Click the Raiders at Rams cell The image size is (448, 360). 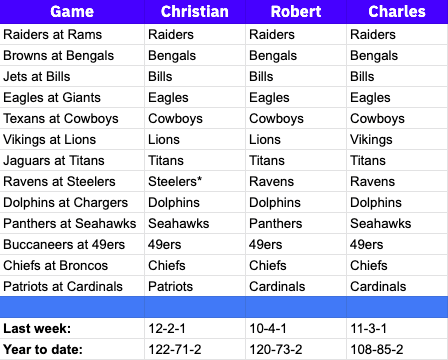point(72,34)
